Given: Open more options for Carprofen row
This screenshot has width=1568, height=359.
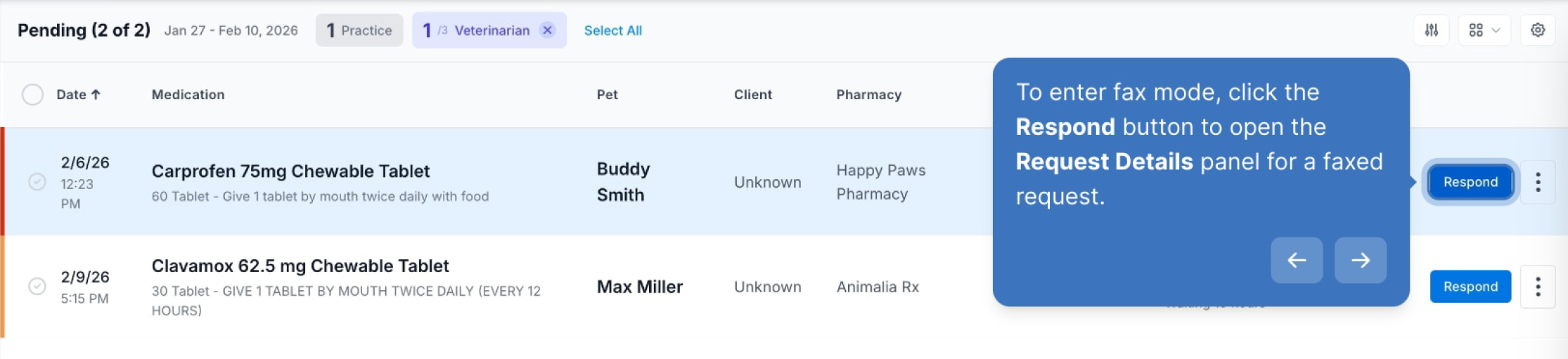Looking at the screenshot, I should [x=1538, y=182].
